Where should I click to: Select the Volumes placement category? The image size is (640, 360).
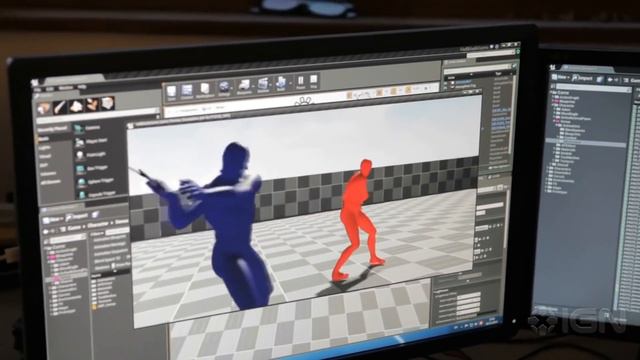click(x=48, y=173)
